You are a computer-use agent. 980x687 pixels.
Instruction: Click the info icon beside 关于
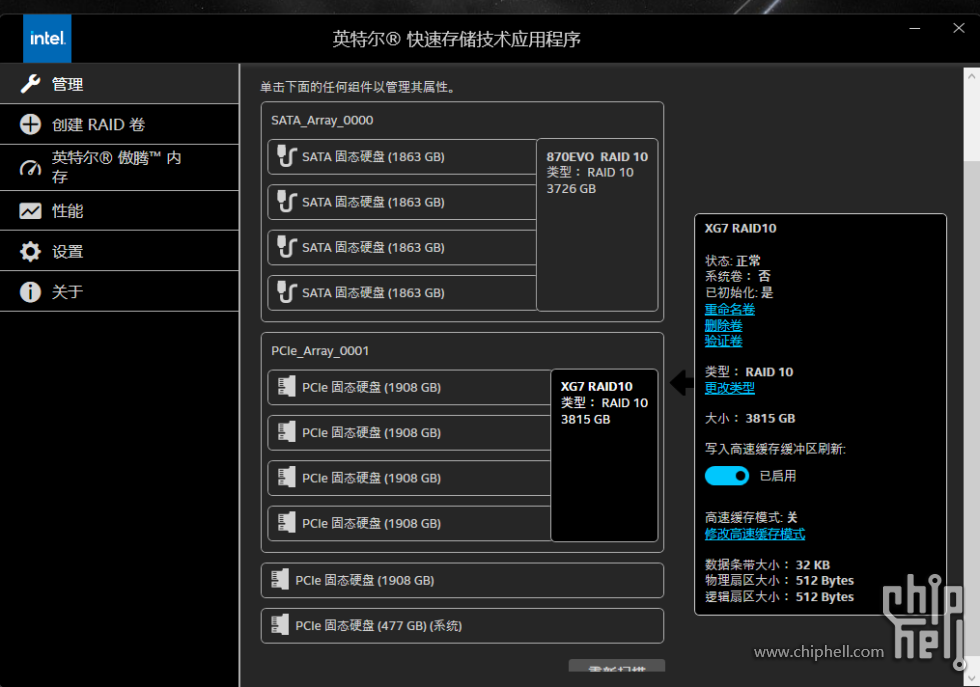click(x=30, y=291)
